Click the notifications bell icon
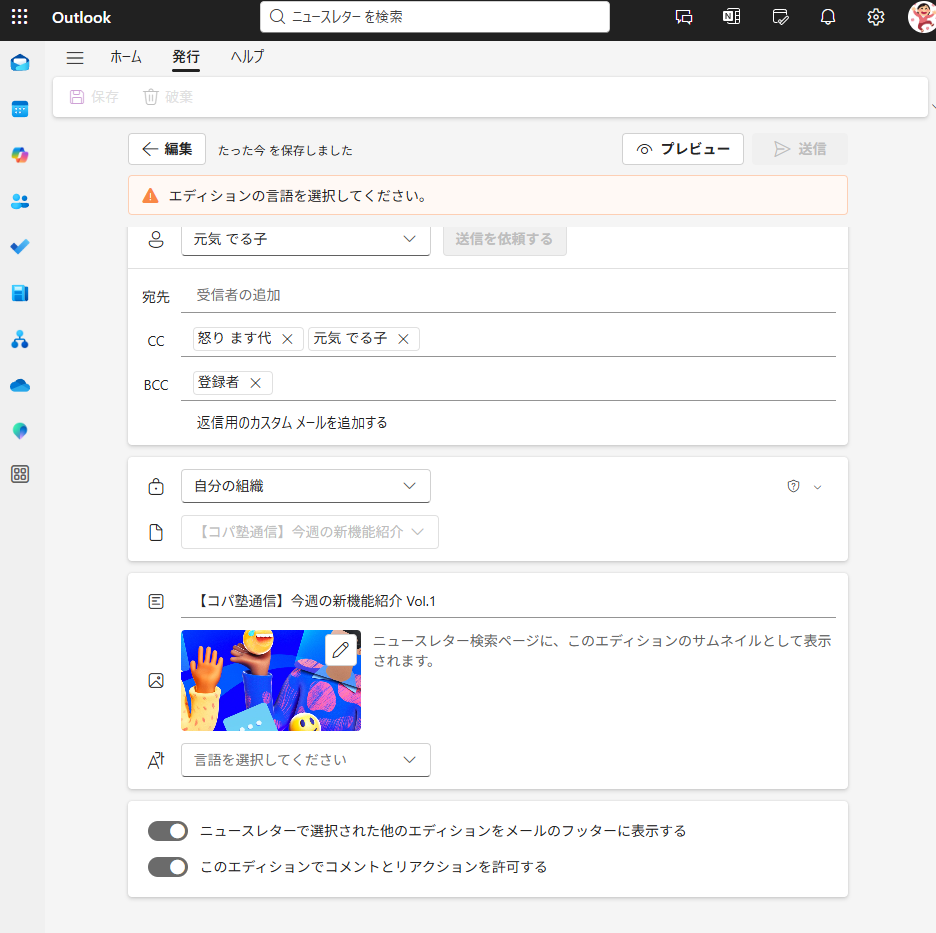This screenshot has height=933, width=936. point(828,17)
